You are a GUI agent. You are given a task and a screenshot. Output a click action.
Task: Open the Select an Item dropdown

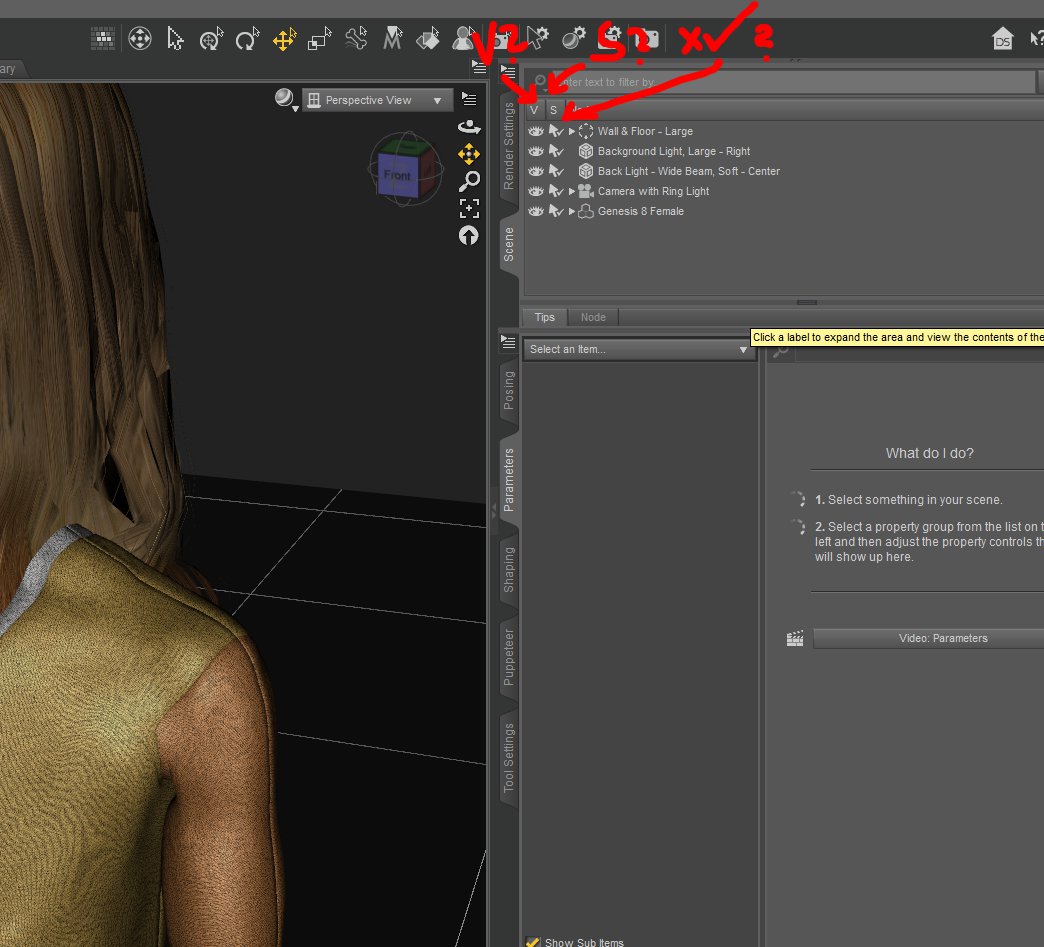tap(639, 349)
